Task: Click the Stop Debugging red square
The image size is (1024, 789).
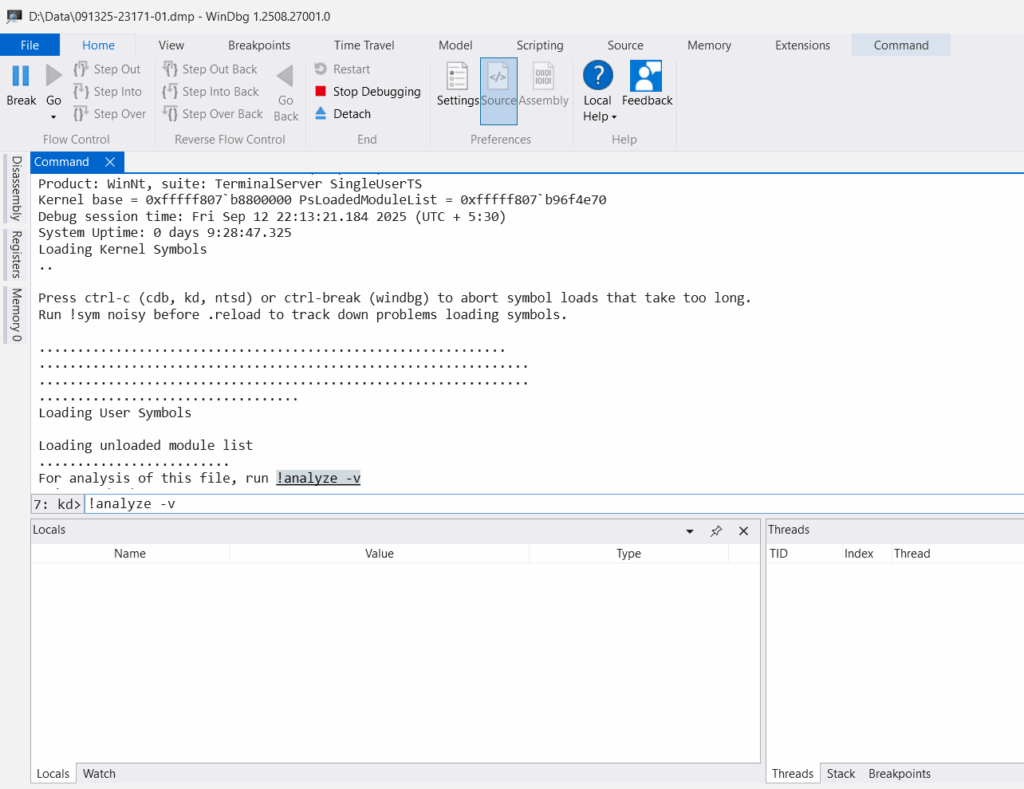Action: click(321, 92)
